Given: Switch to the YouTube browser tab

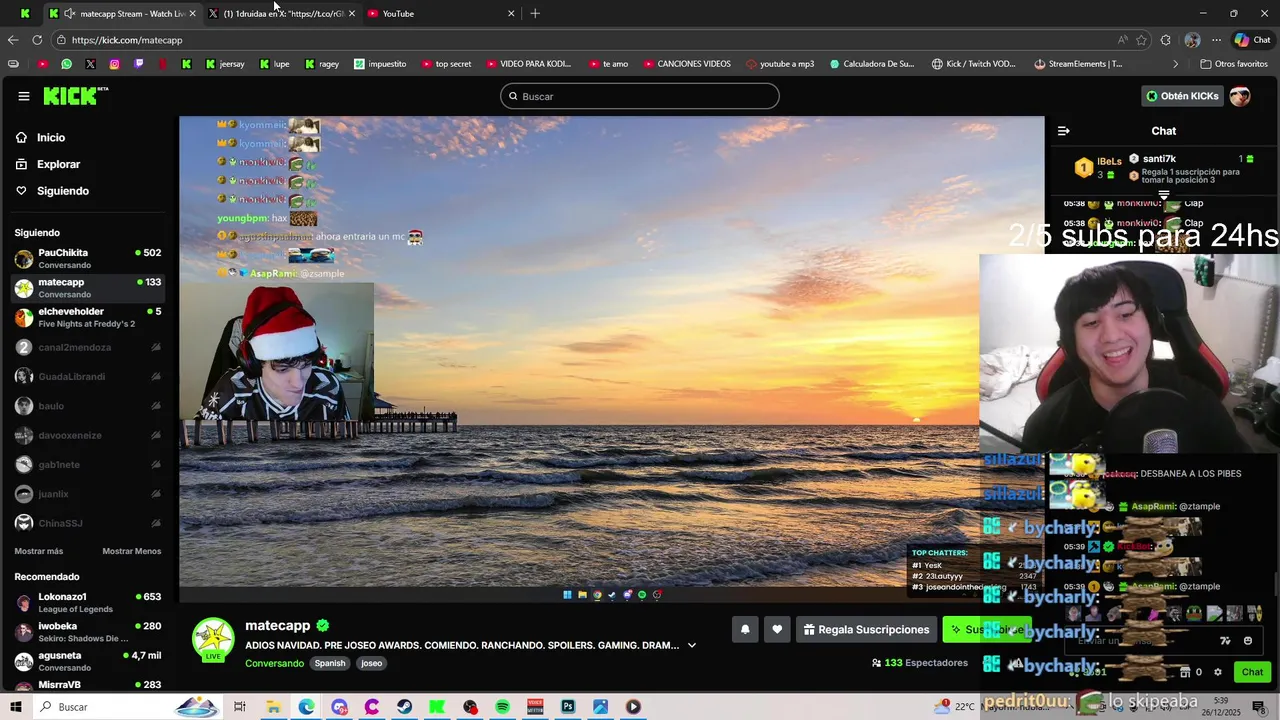Looking at the screenshot, I should [441, 13].
